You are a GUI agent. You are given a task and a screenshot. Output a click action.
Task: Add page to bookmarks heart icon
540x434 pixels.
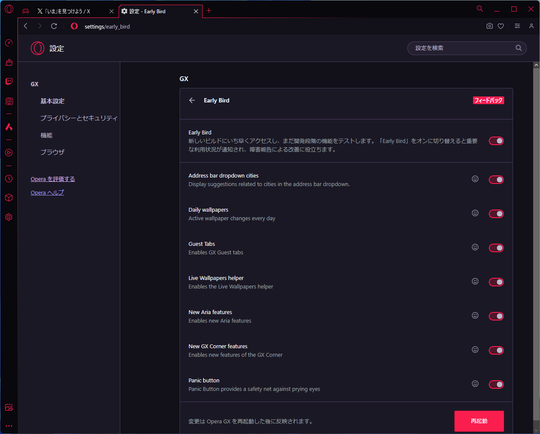(501, 26)
